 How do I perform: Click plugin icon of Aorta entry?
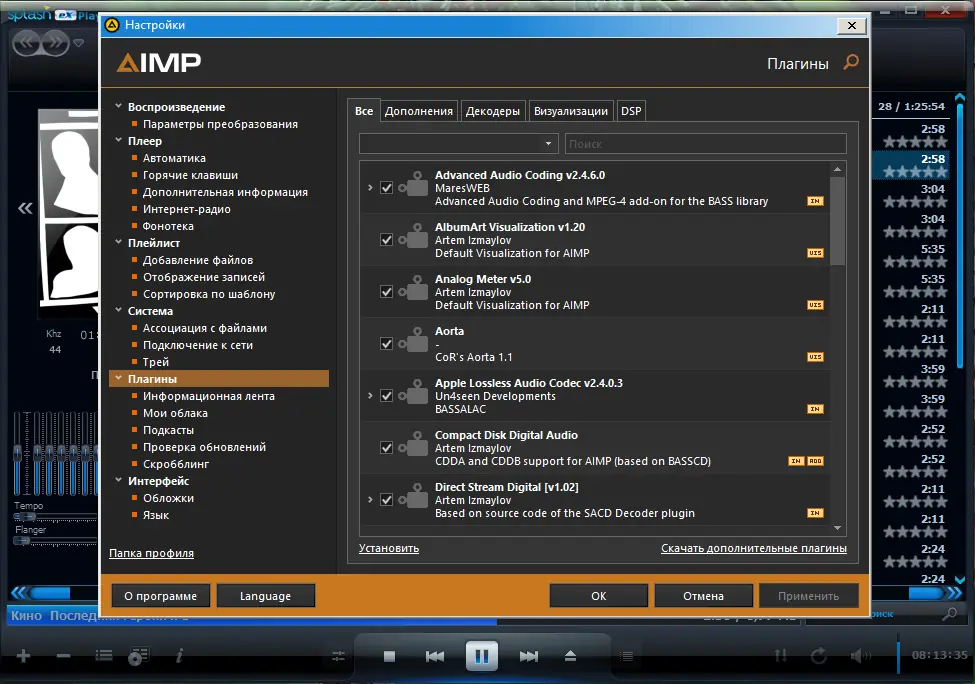413,341
